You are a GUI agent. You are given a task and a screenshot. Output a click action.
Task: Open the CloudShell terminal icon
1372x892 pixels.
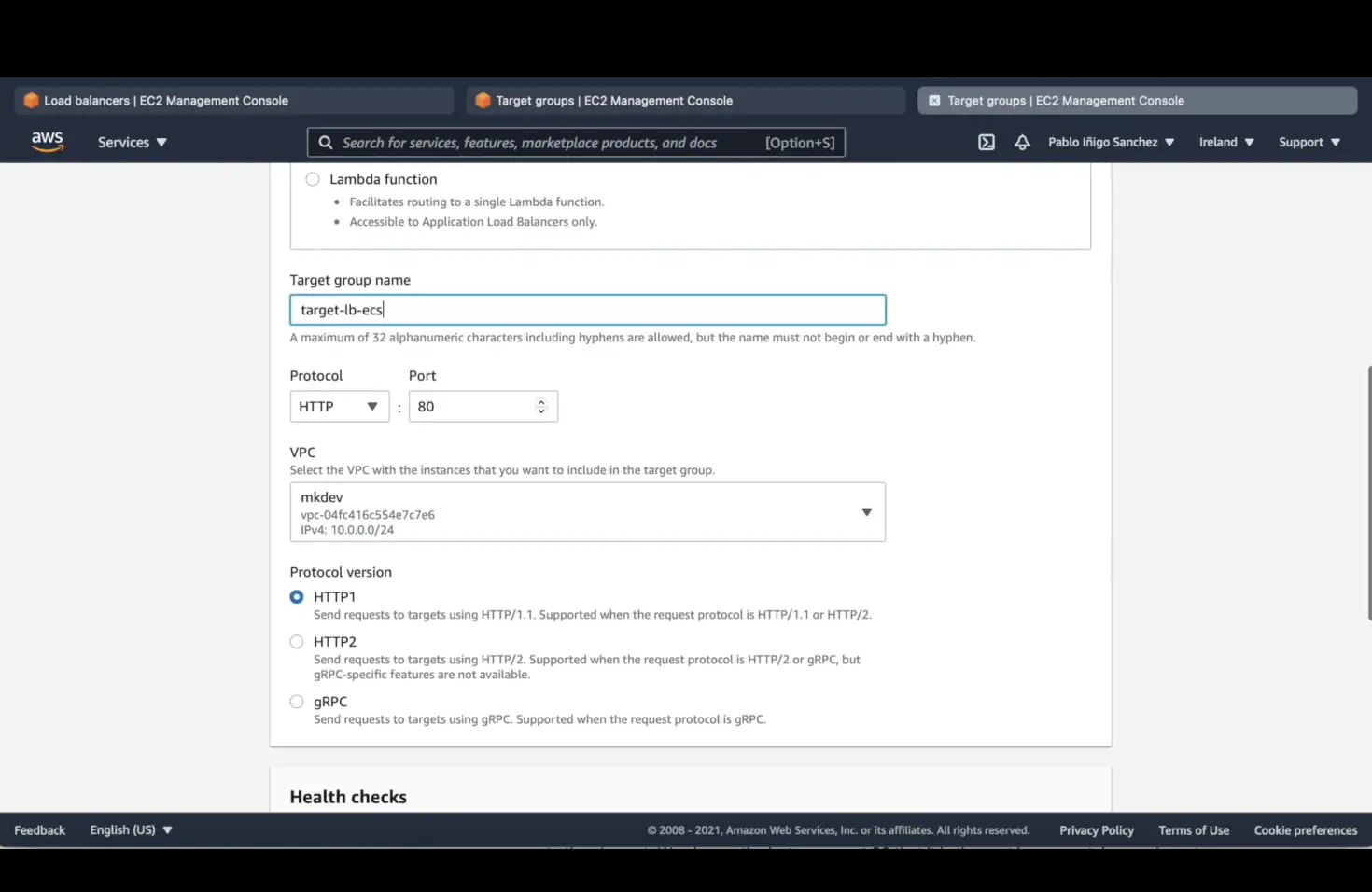987,142
